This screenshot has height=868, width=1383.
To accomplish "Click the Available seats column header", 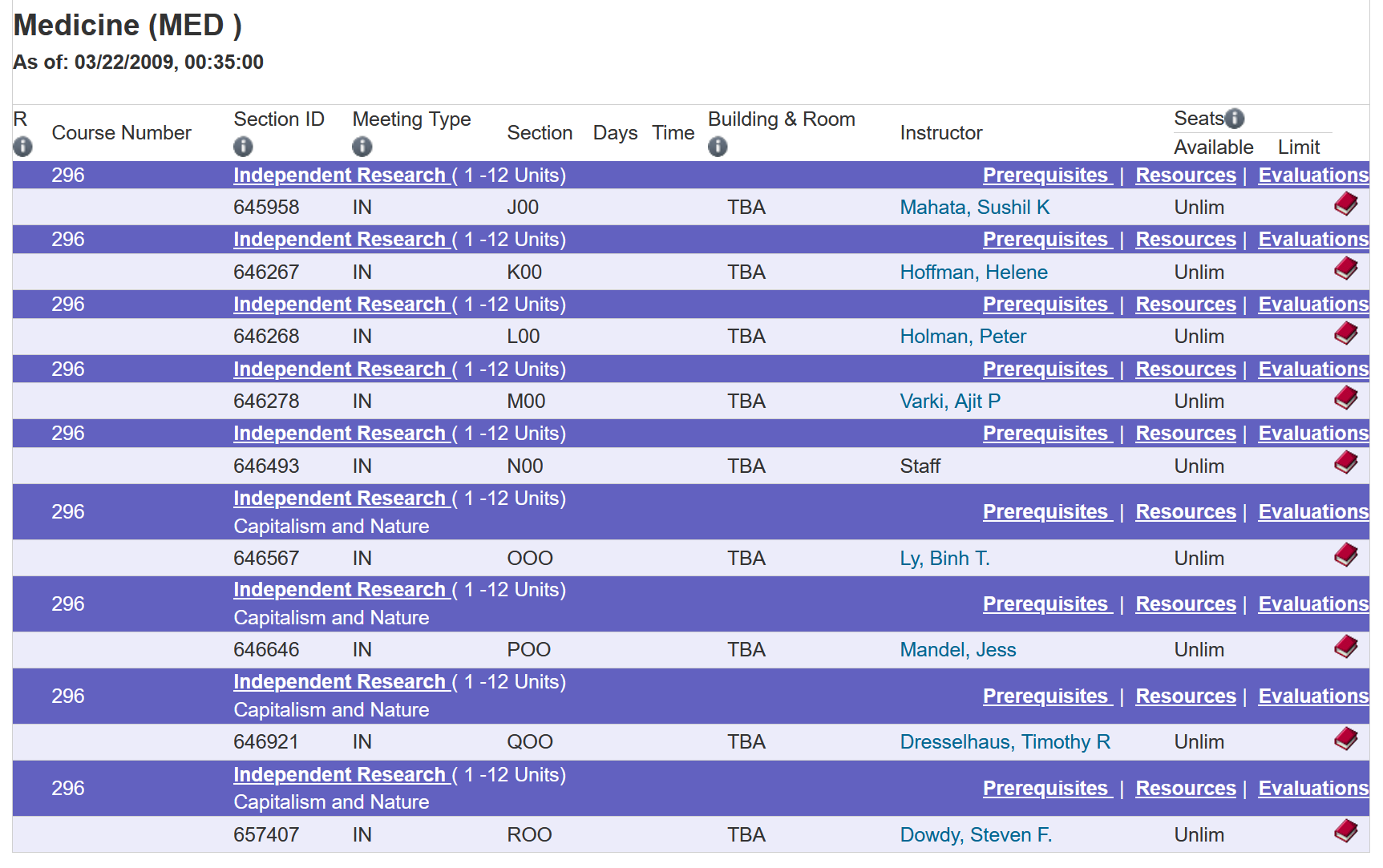I will pos(1213,147).
